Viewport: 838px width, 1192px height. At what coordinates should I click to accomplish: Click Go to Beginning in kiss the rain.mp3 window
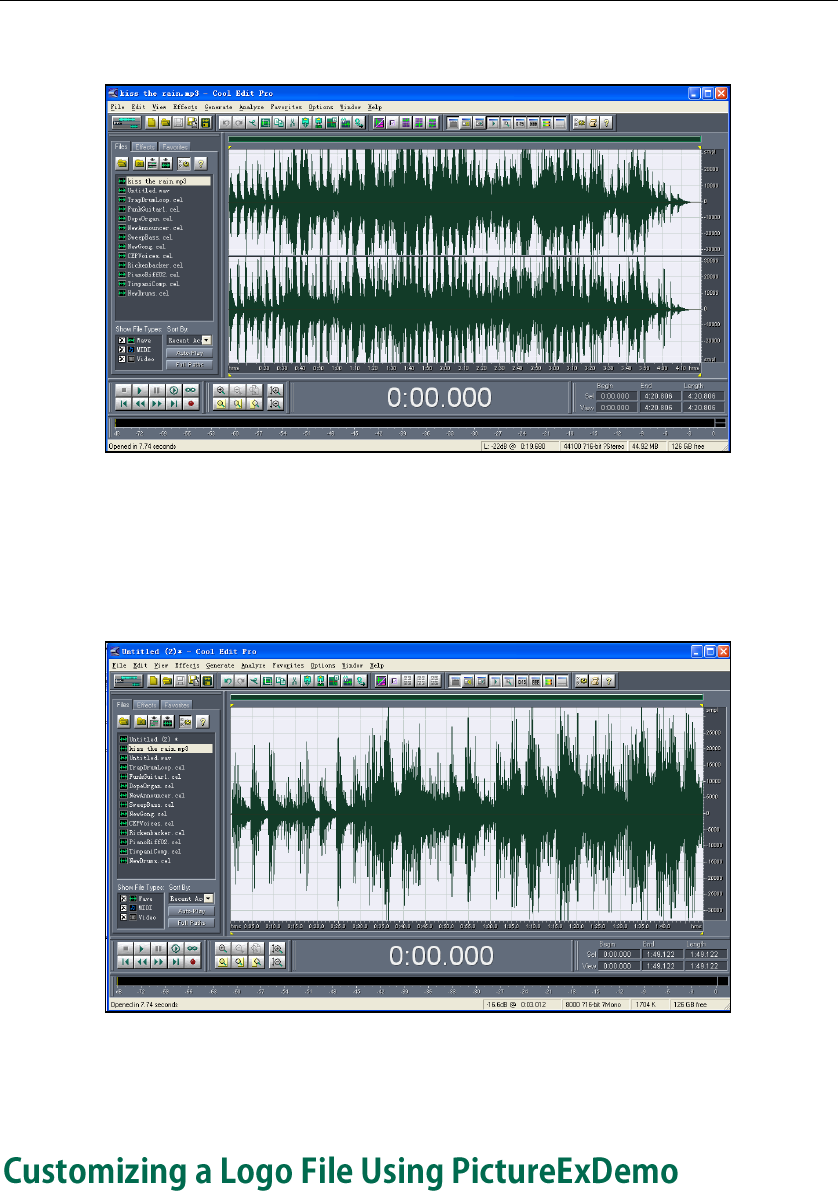click(x=123, y=404)
